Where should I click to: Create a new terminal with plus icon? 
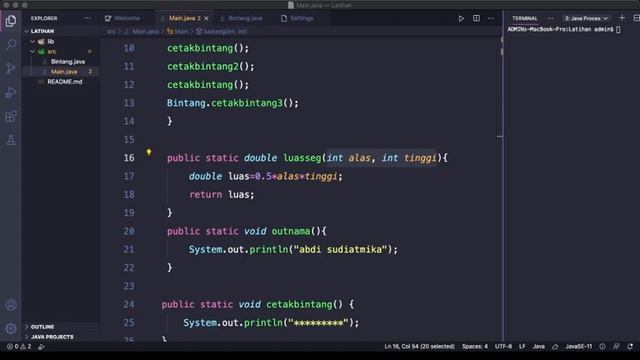(x=622, y=18)
